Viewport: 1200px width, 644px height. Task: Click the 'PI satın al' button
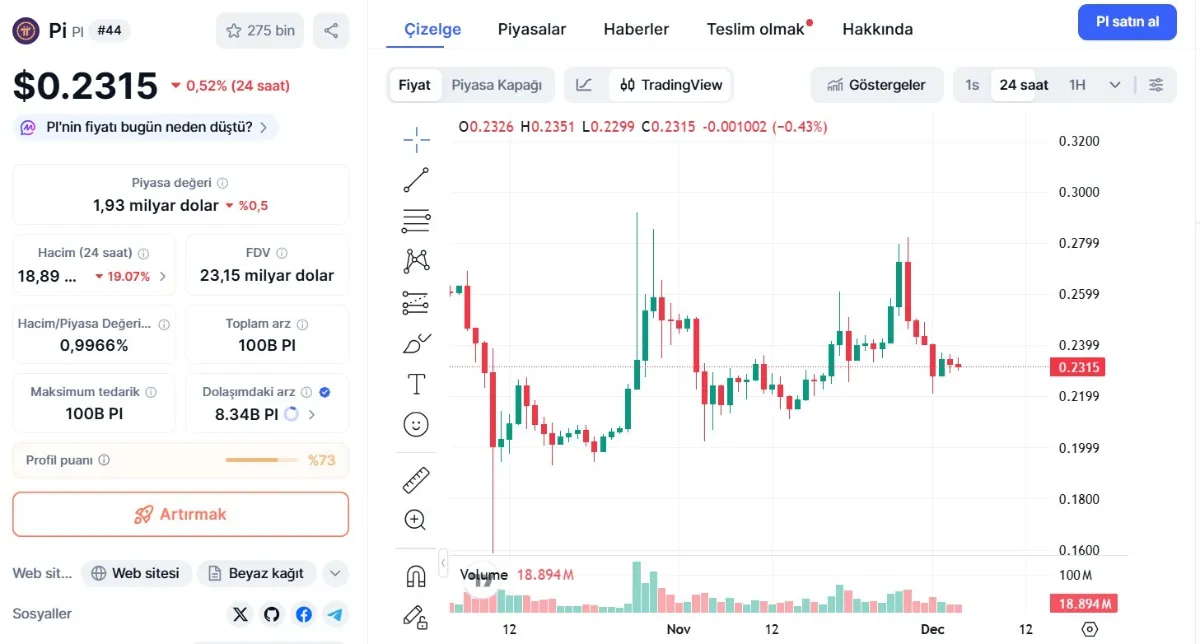pos(1127,22)
